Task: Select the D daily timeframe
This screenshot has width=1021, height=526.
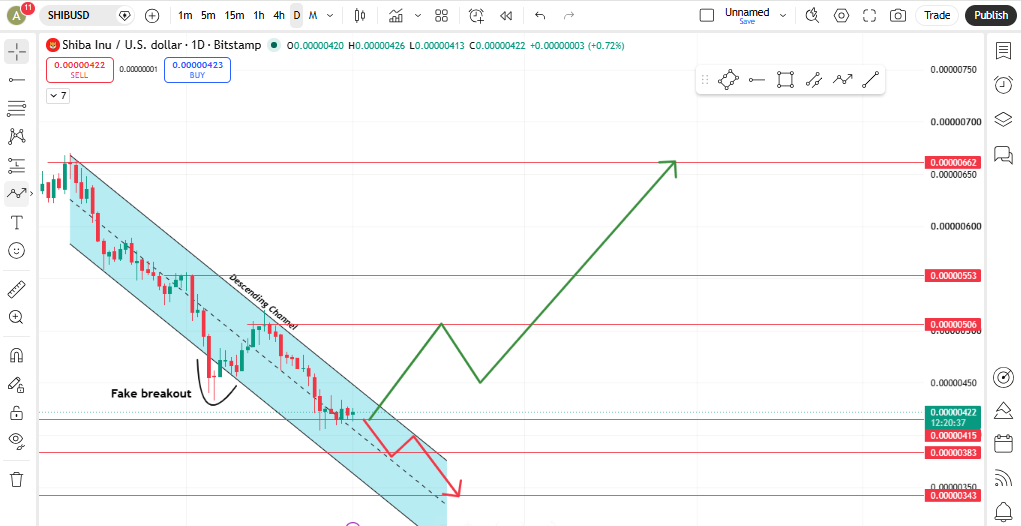Action: (x=297, y=16)
